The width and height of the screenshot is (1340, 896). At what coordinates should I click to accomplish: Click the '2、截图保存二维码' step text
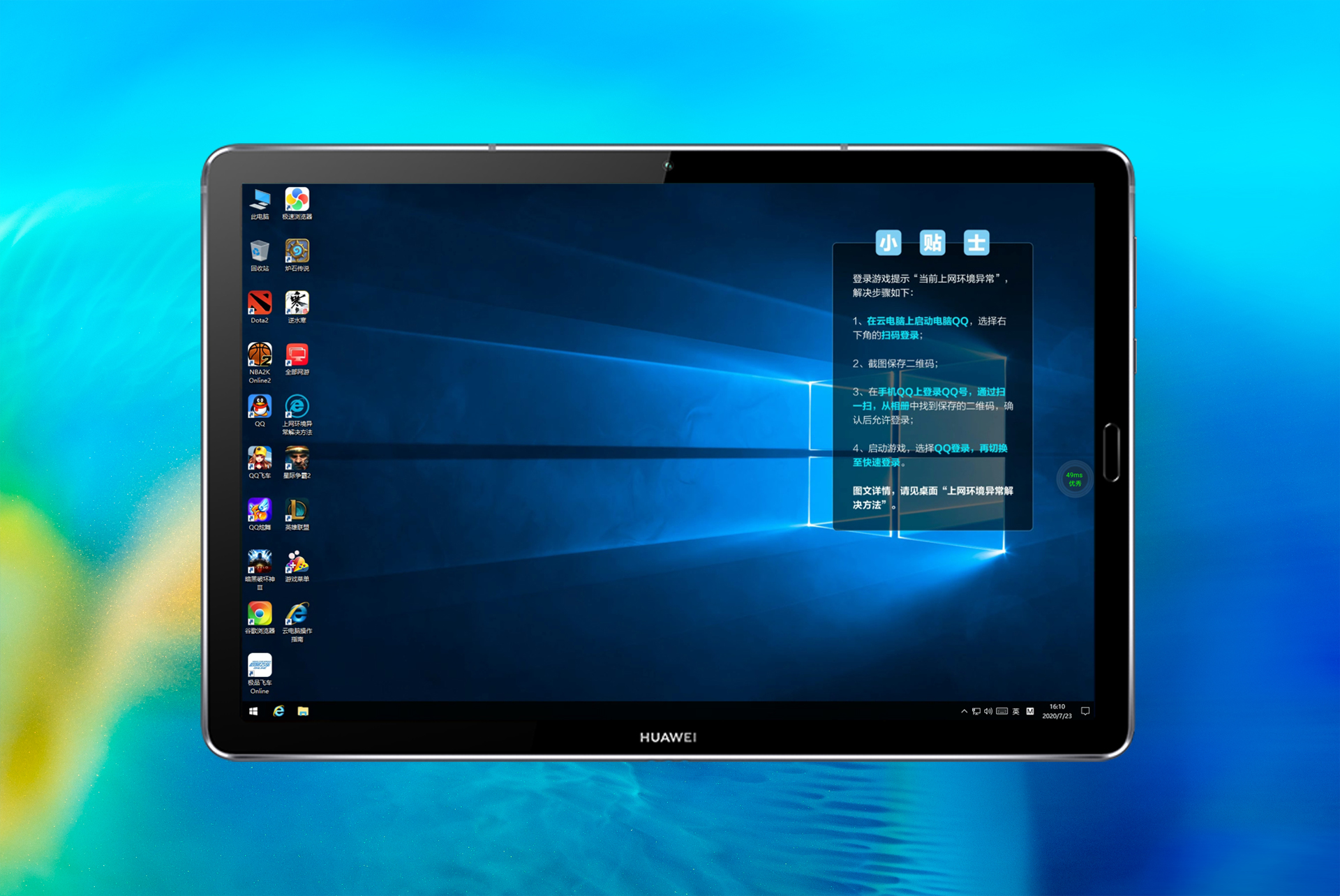coord(895,364)
